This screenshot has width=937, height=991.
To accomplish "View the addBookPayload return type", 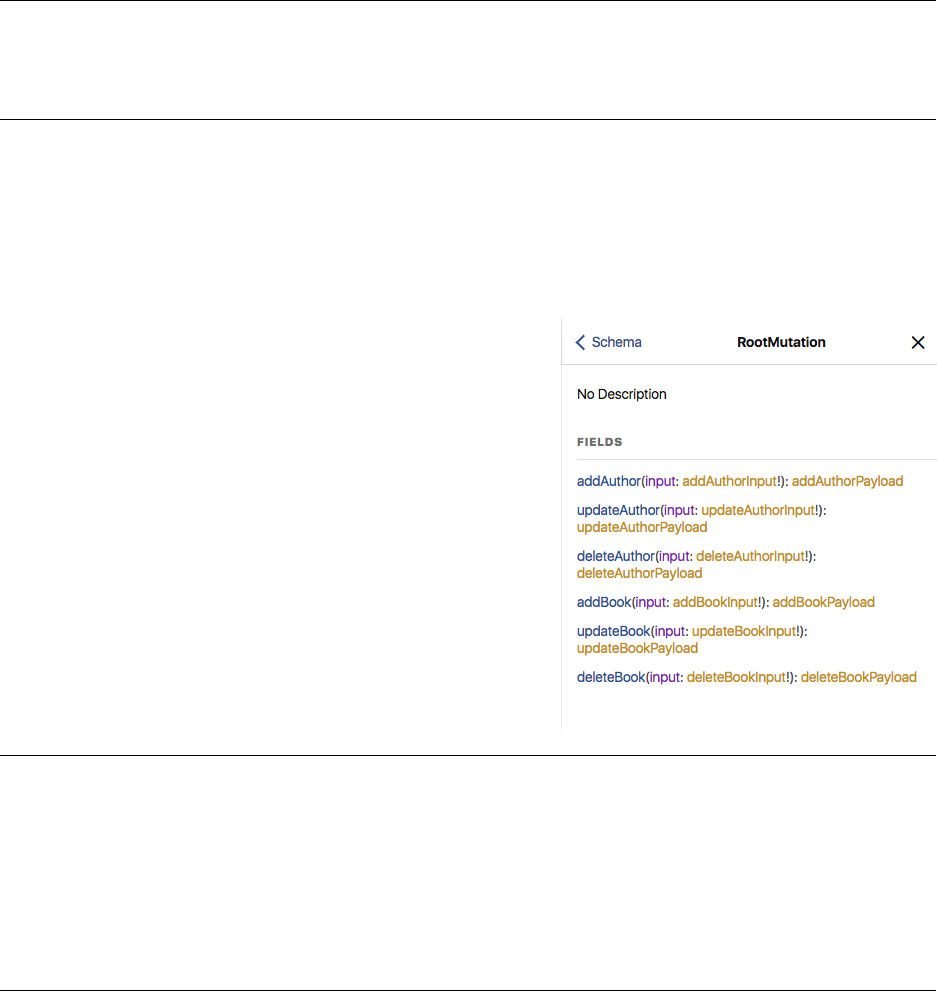I will coord(823,602).
